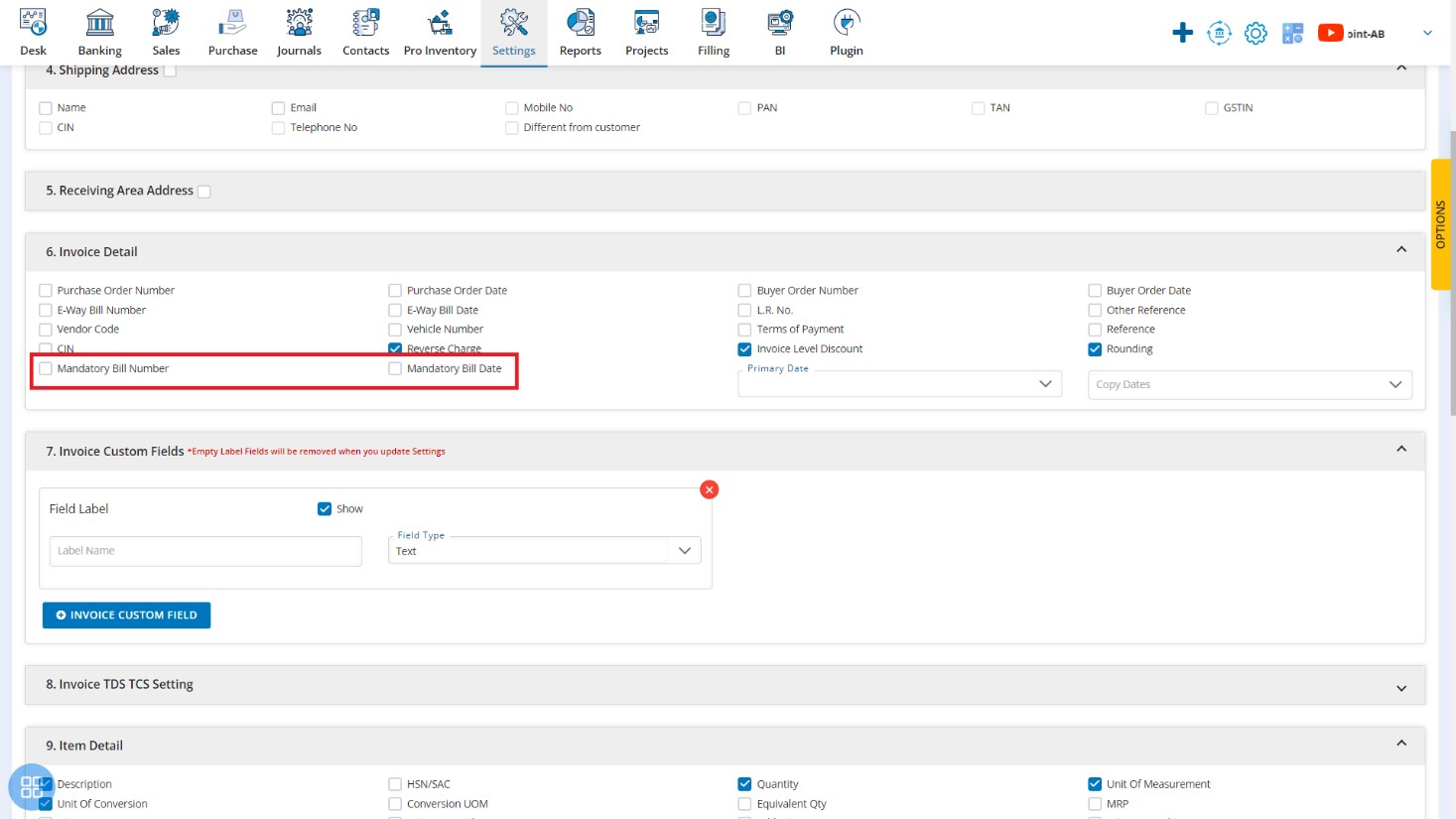Tick the E-Way Bill Date checkbox
This screenshot has height=819, width=1456.
[x=395, y=311]
